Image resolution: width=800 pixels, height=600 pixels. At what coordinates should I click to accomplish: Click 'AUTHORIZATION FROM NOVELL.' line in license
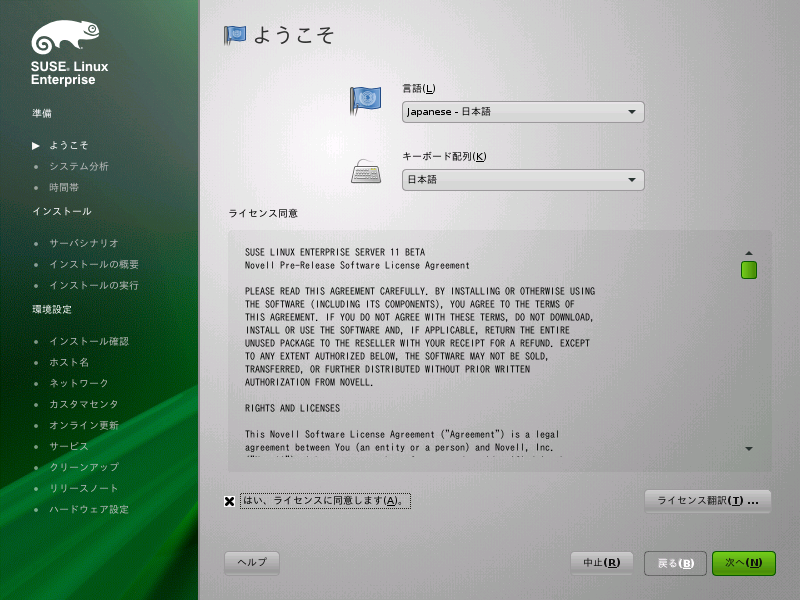309,382
